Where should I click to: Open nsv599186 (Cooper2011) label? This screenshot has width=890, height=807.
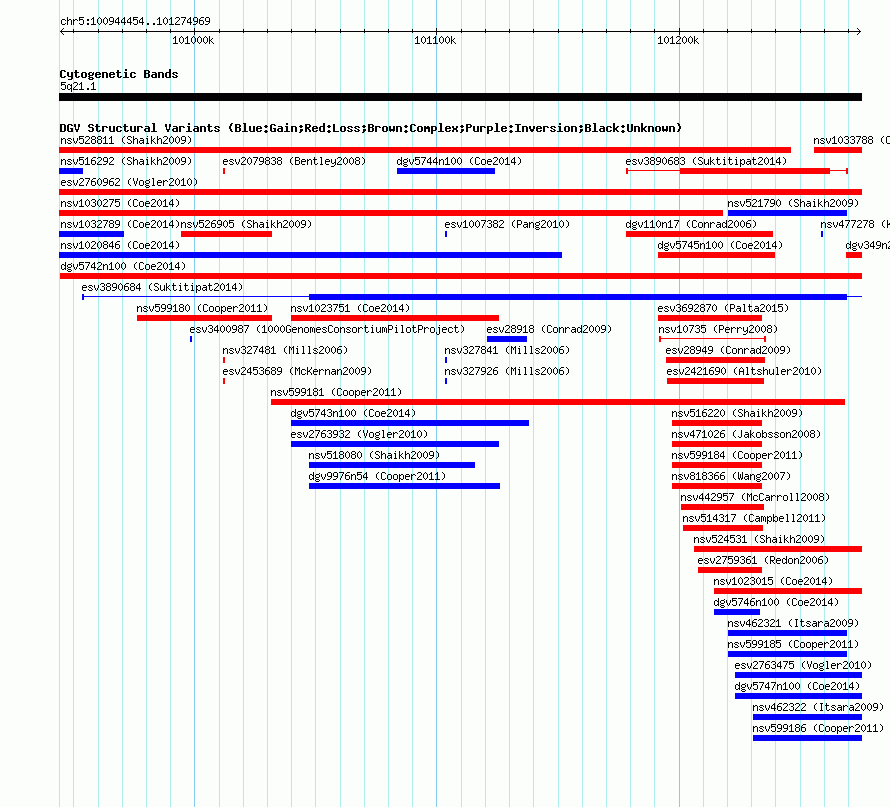(x=818, y=728)
